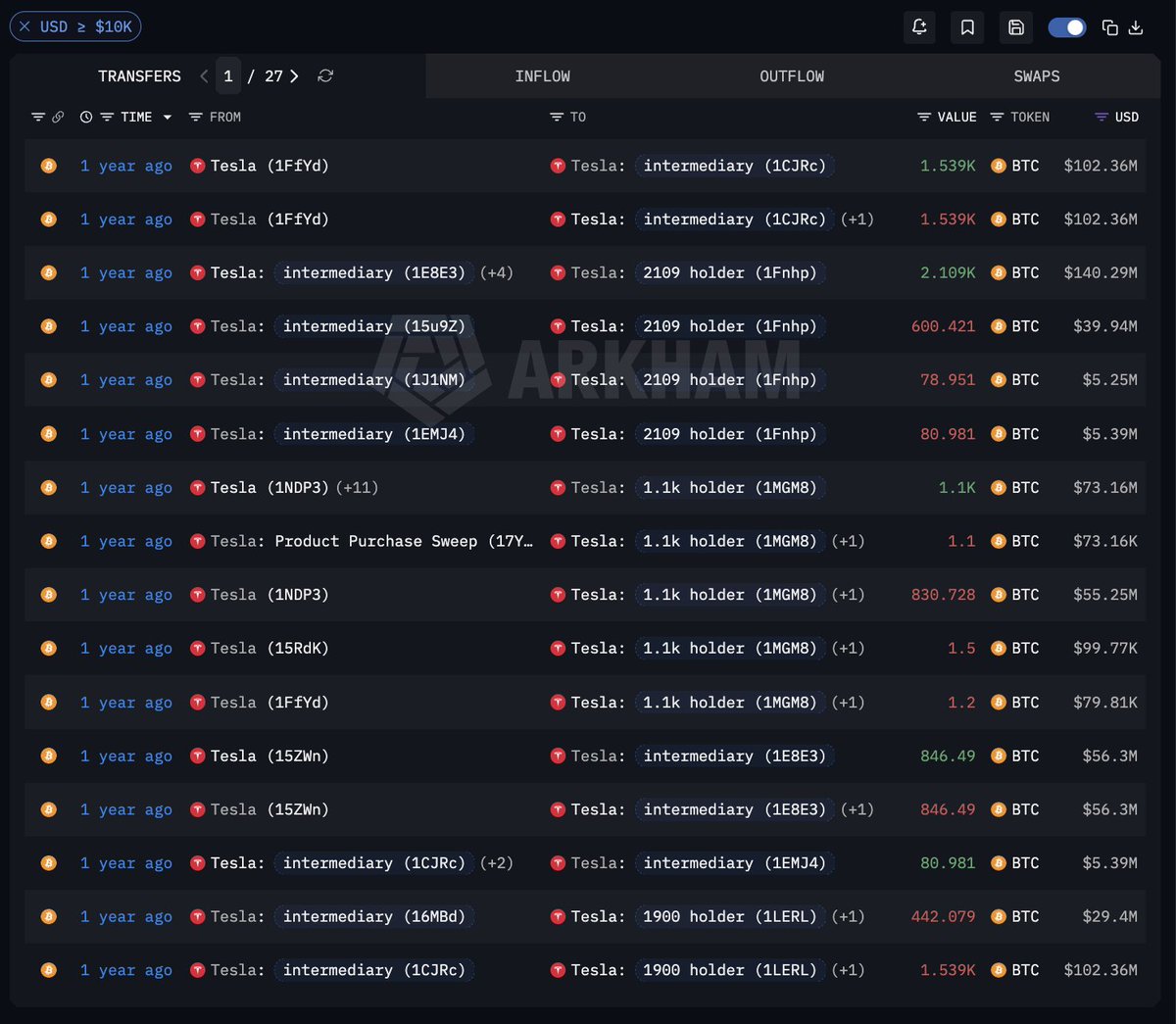Open the TOKEN column filter
The width and height of the screenshot is (1176, 1024).
[997, 117]
